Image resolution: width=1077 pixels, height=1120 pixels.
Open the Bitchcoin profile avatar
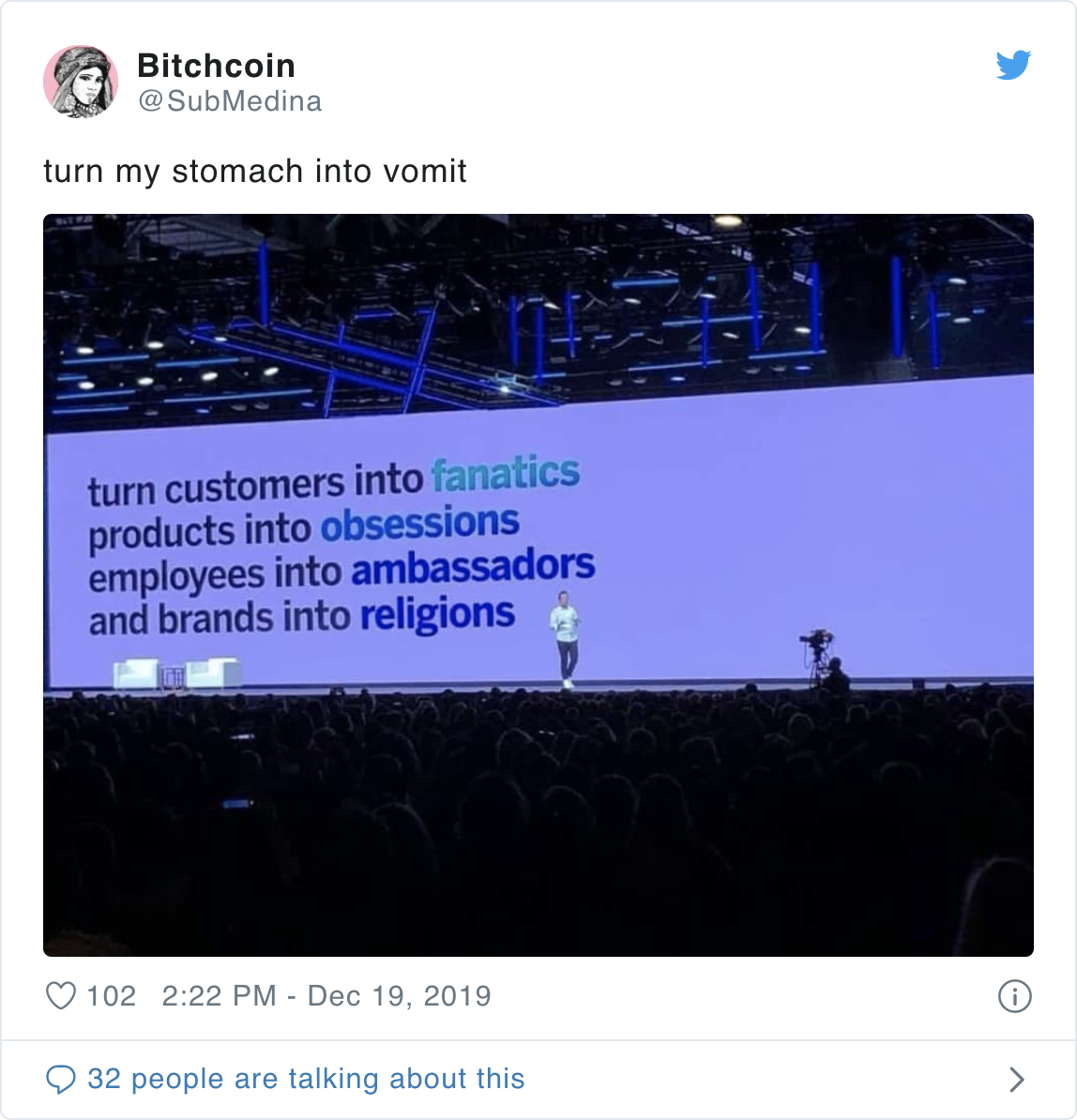(81, 82)
